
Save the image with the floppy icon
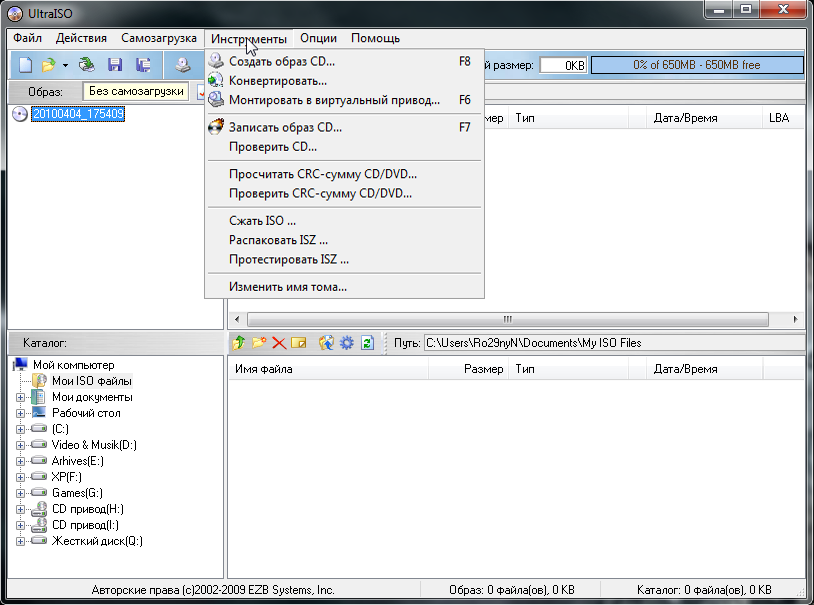[x=115, y=65]
